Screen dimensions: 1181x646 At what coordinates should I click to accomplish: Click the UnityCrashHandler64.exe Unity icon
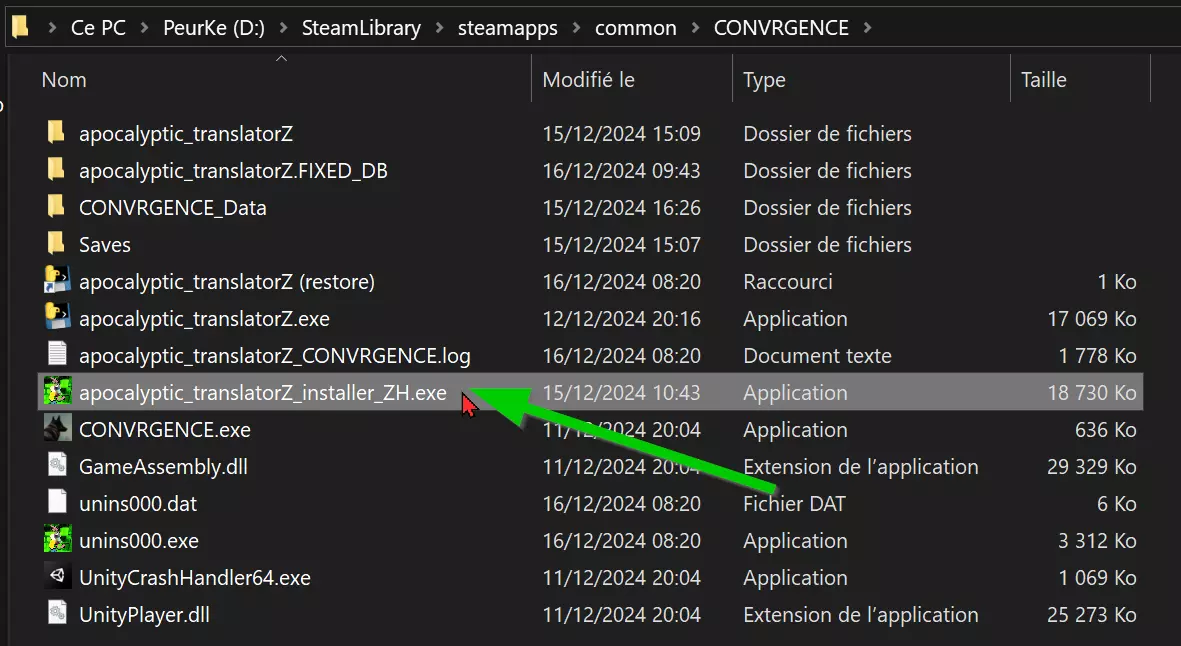[56, 578]
